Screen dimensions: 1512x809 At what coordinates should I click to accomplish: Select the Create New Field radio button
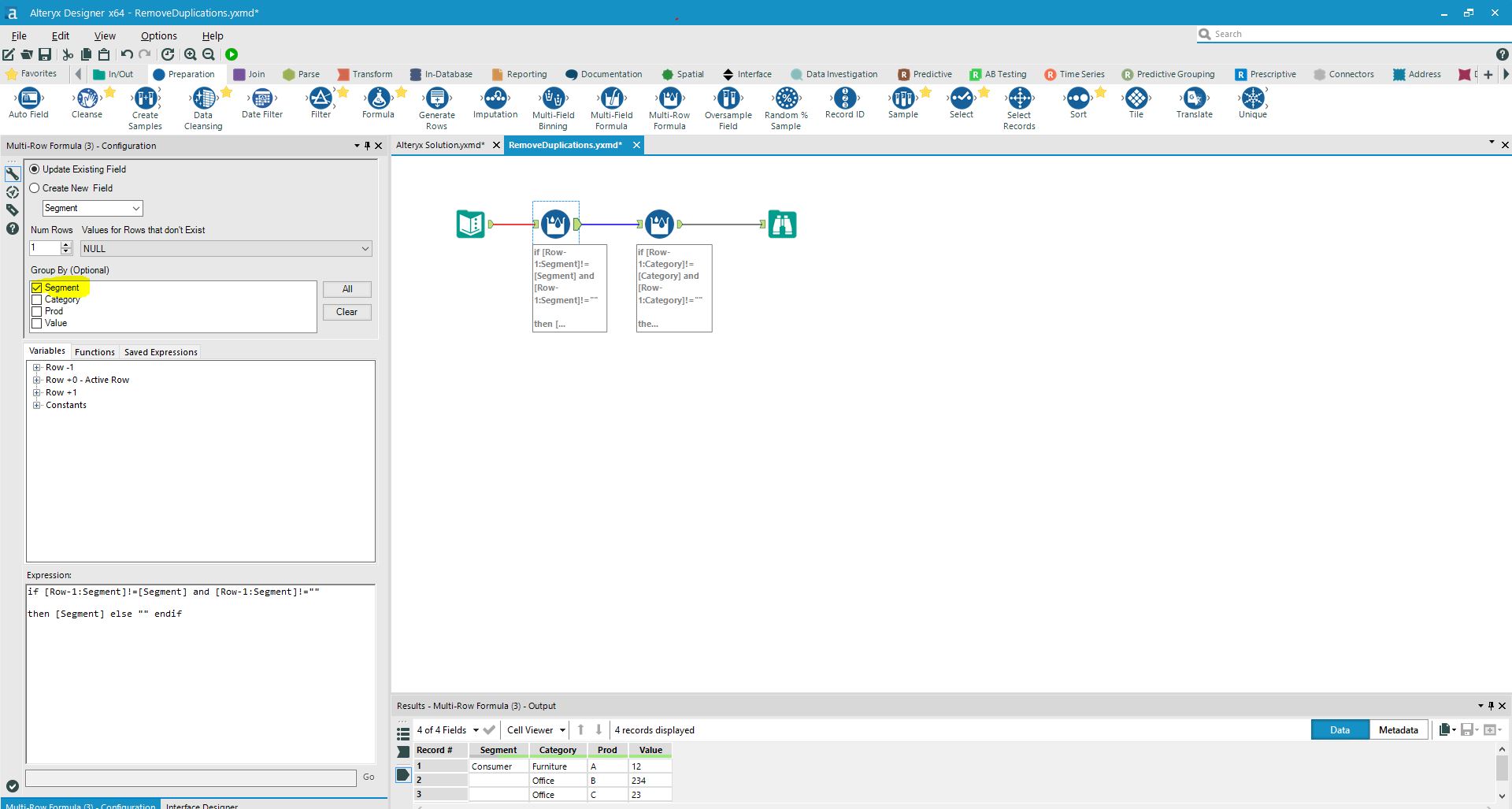(35, 187)
